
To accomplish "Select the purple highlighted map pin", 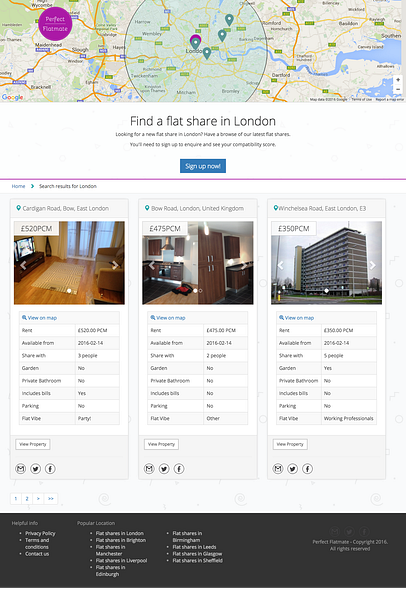I will pos(196,42).
